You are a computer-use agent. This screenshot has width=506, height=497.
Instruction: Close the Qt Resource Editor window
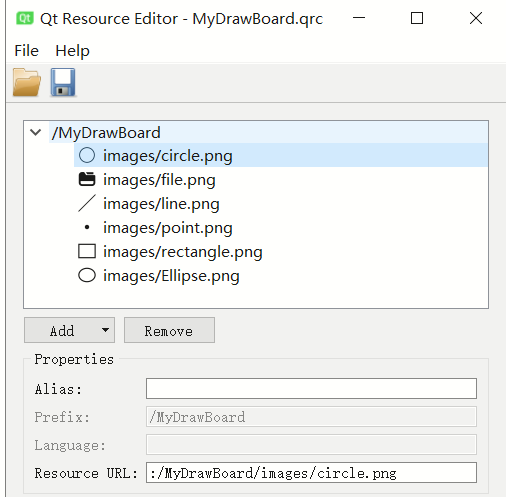(476, 18)
